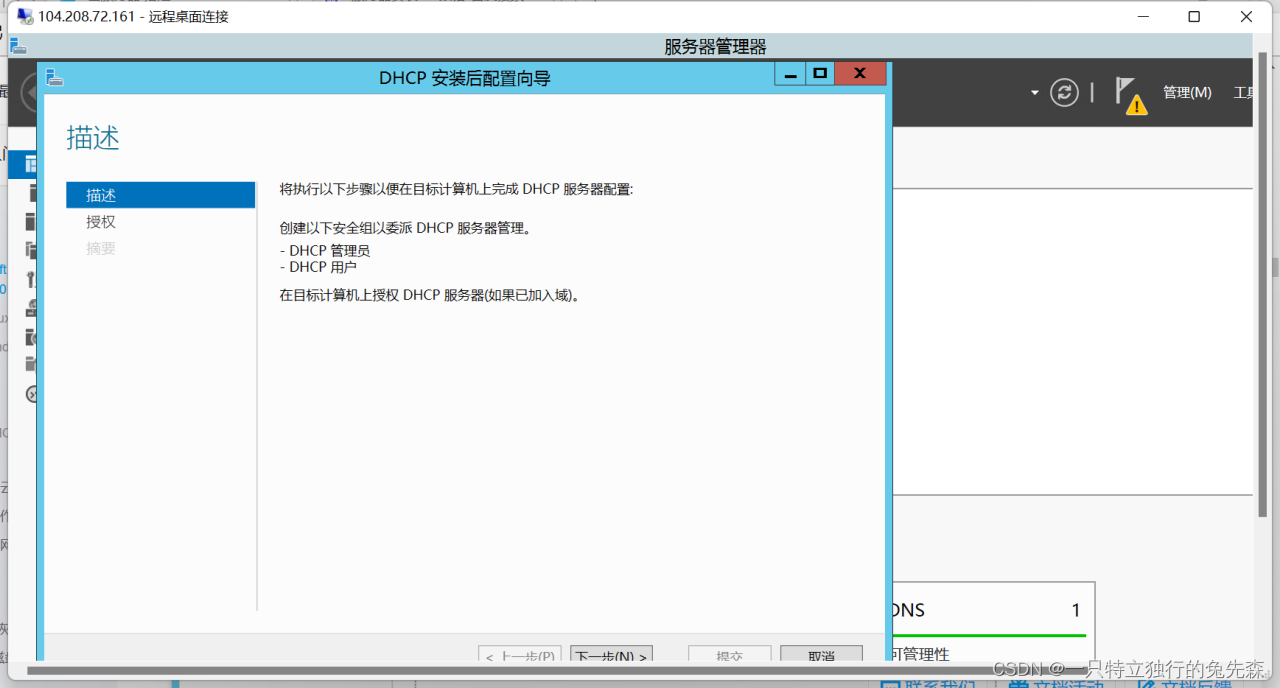Minimize the DHCP configuration wizard
This screenshot has height=688, width=1280.
click(790, 74)
